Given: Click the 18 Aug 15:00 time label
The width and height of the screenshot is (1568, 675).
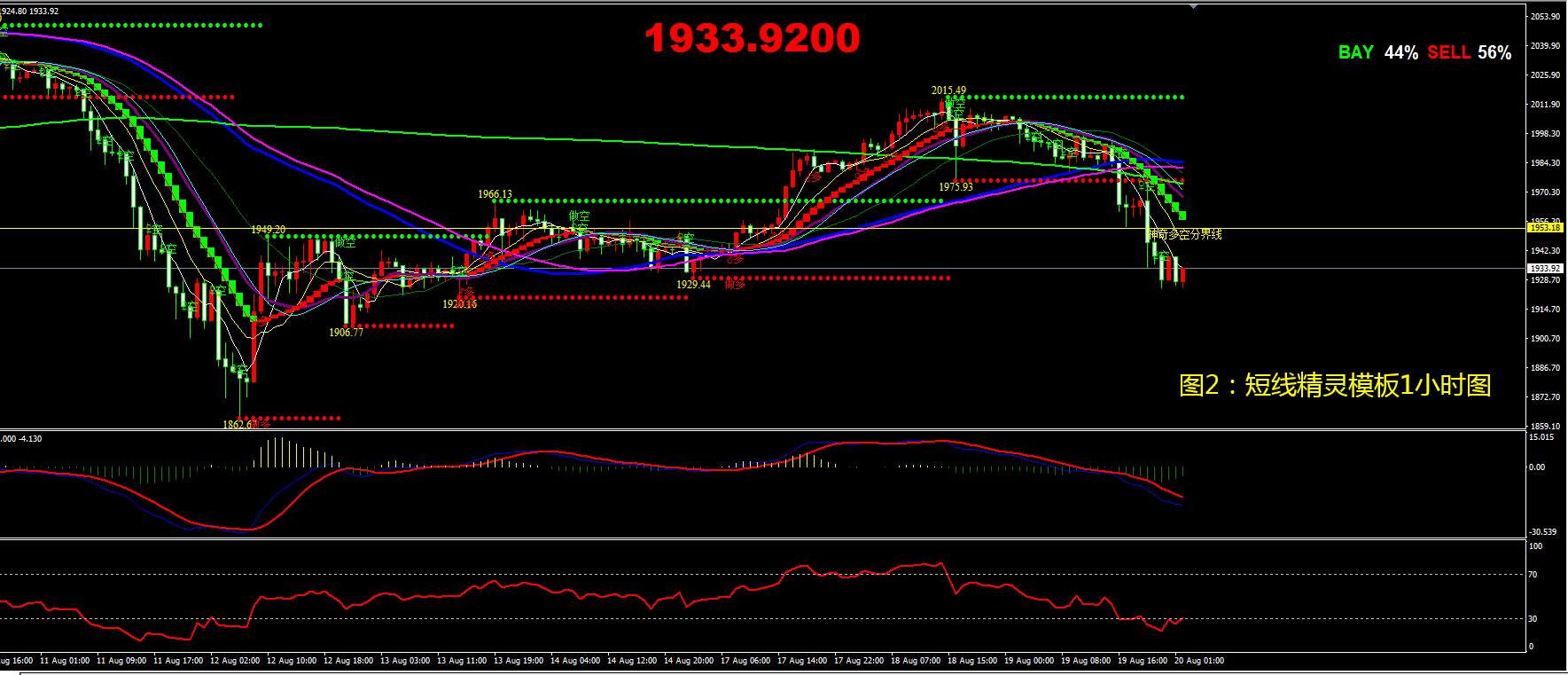Looking at the screenshot, I should [972, 661].
